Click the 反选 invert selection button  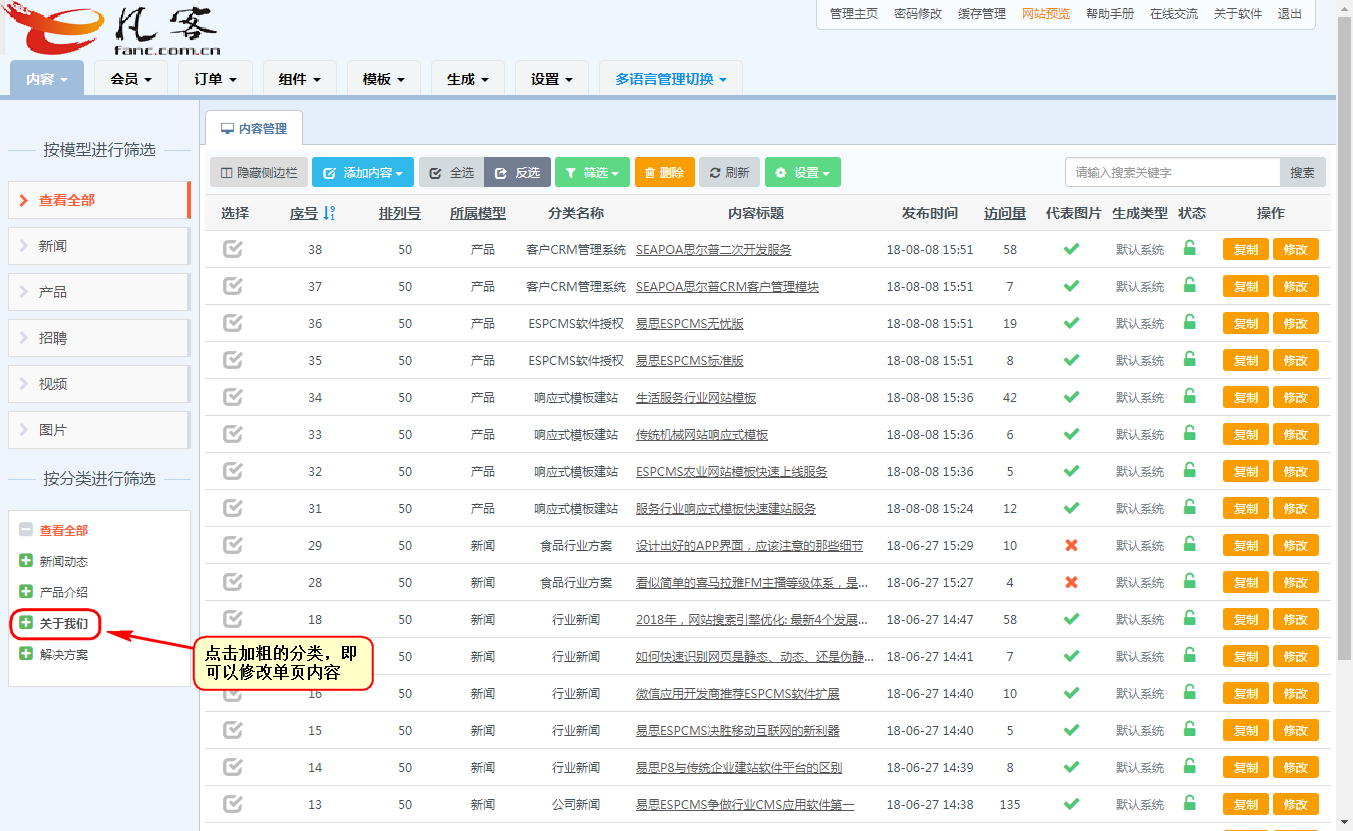pyautogui.click(x=517, y=172)
